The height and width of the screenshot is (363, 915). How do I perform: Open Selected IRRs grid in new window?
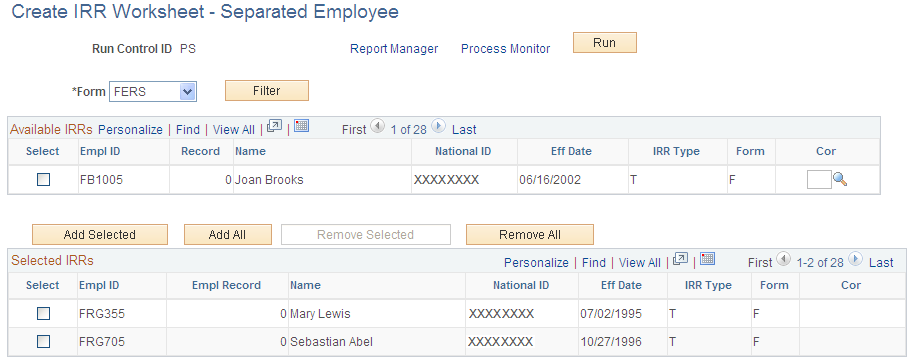tap(680, 260)
